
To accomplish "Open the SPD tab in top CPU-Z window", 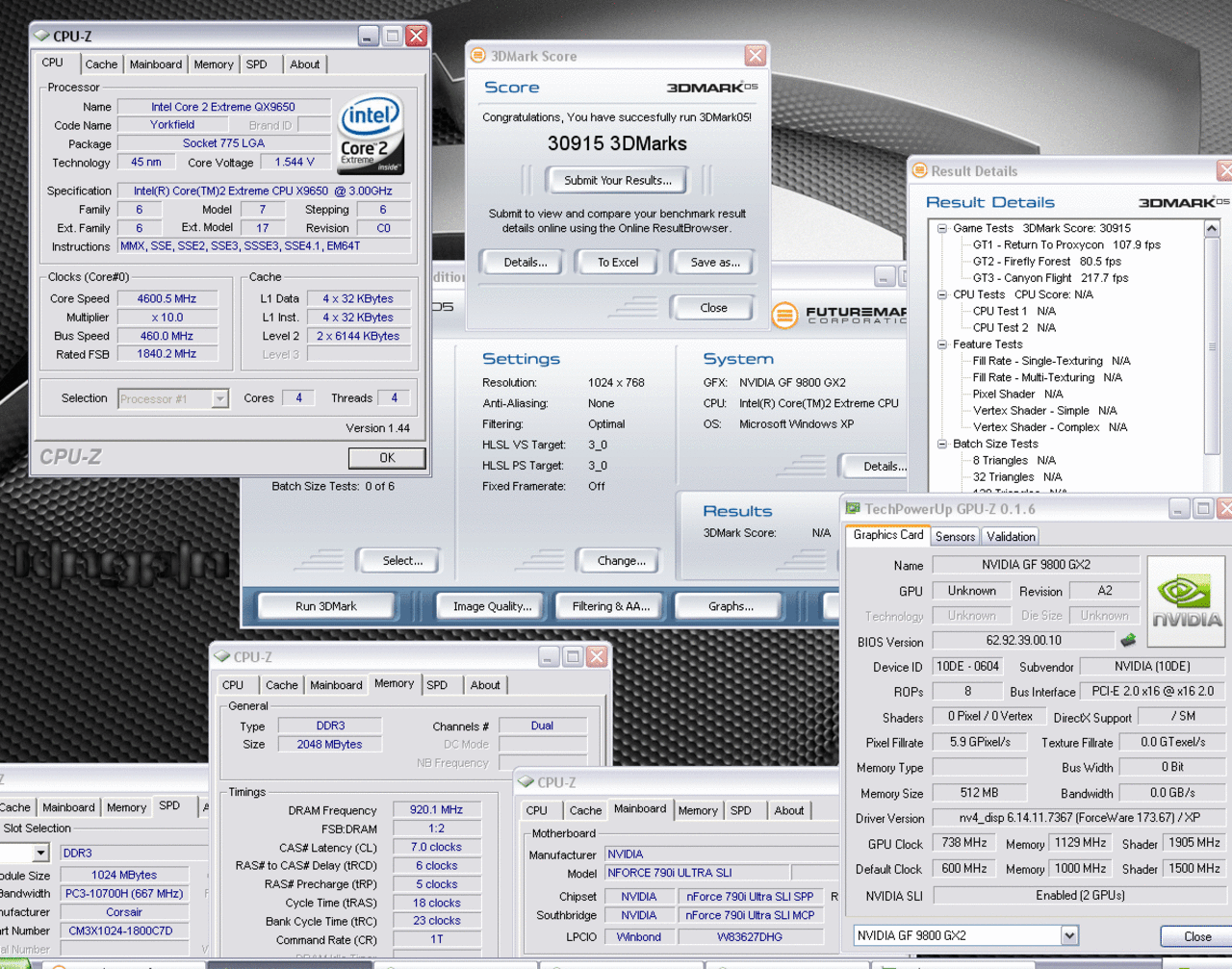I will [x=257, y=64].
